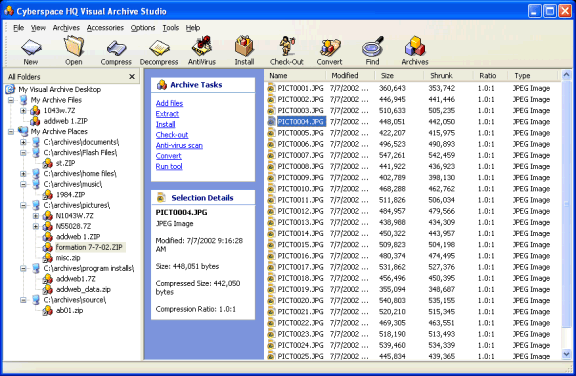576x376 pixels.
Task: Open the Accessories menu
Action: (x=105, y=28)
